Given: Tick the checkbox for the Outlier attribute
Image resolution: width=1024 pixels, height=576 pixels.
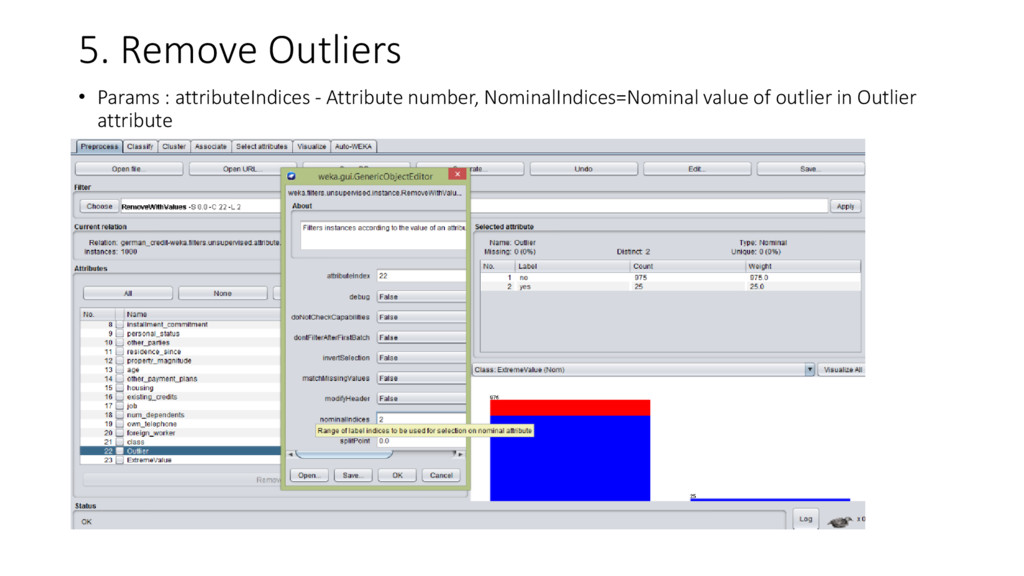Looking at the screenshot, I should click(x=120, y=451).
